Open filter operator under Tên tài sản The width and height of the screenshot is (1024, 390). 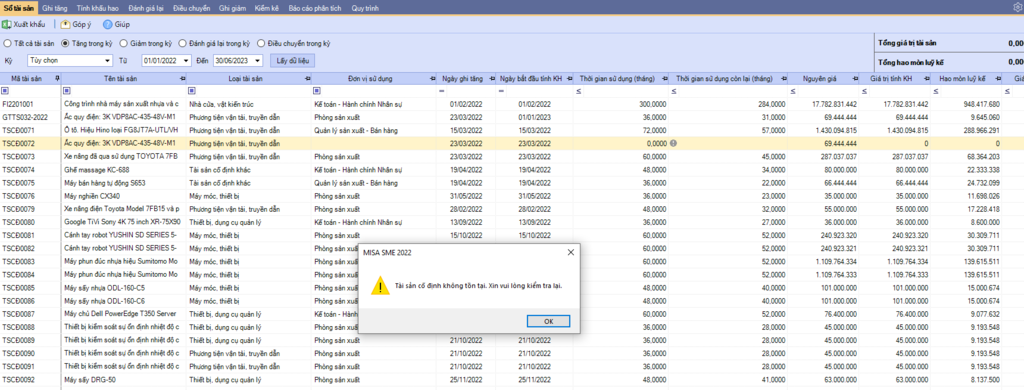67,91
